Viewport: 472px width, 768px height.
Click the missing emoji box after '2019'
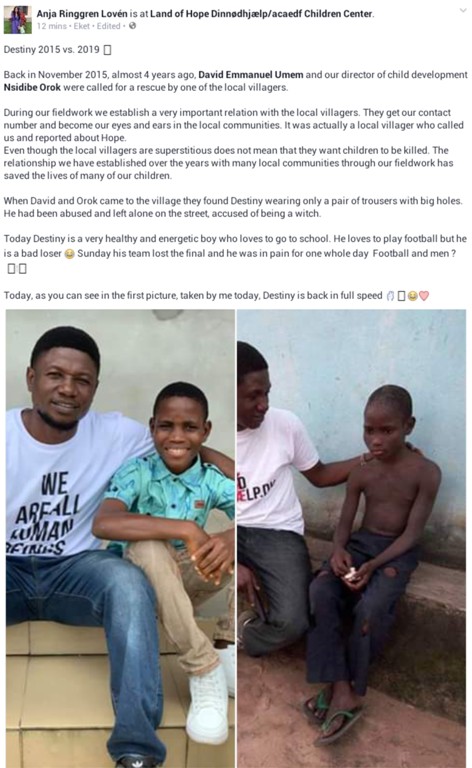[x=108, y=50]
